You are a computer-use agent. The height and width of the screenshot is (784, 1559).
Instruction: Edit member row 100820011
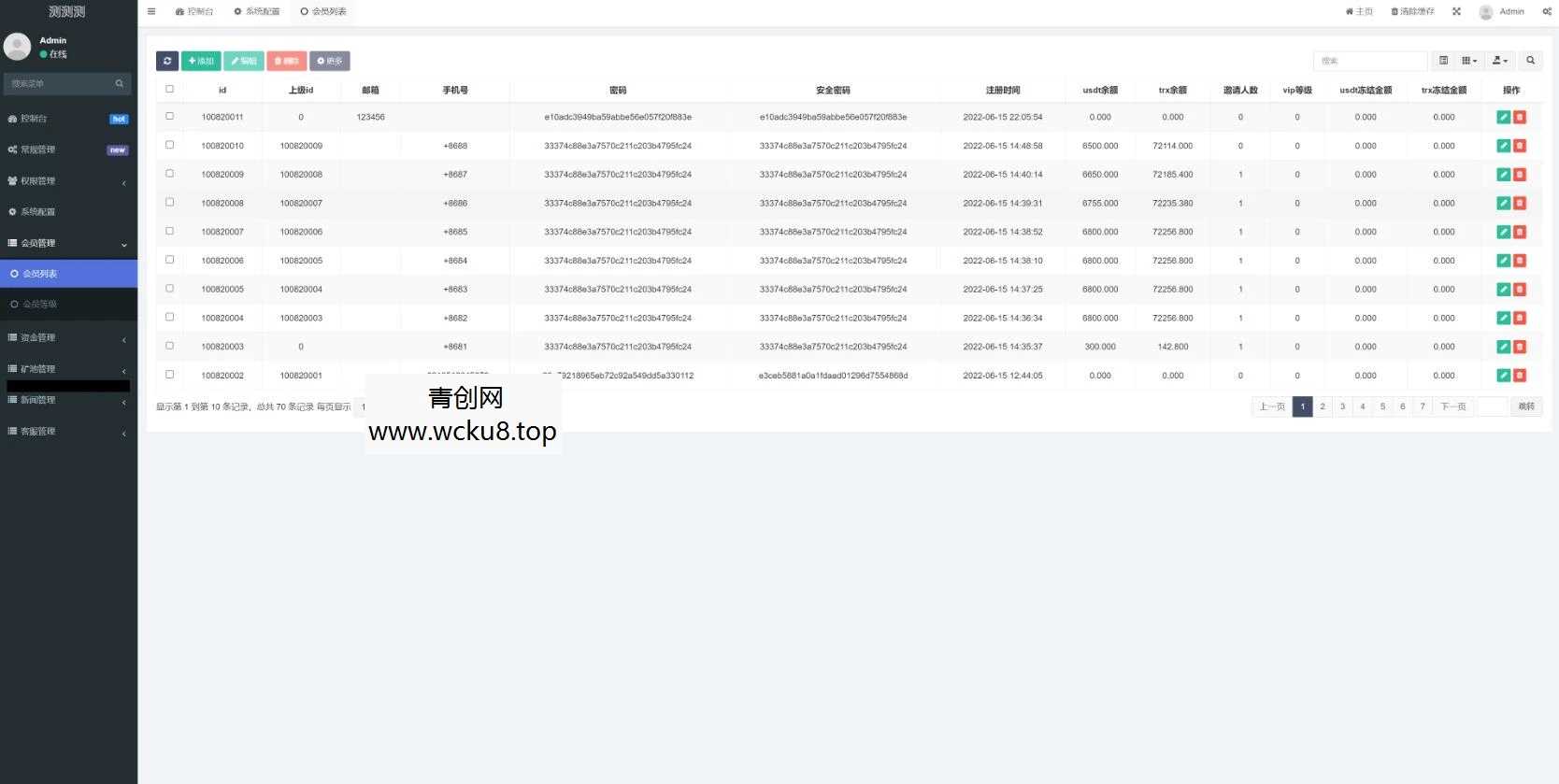1503,117
